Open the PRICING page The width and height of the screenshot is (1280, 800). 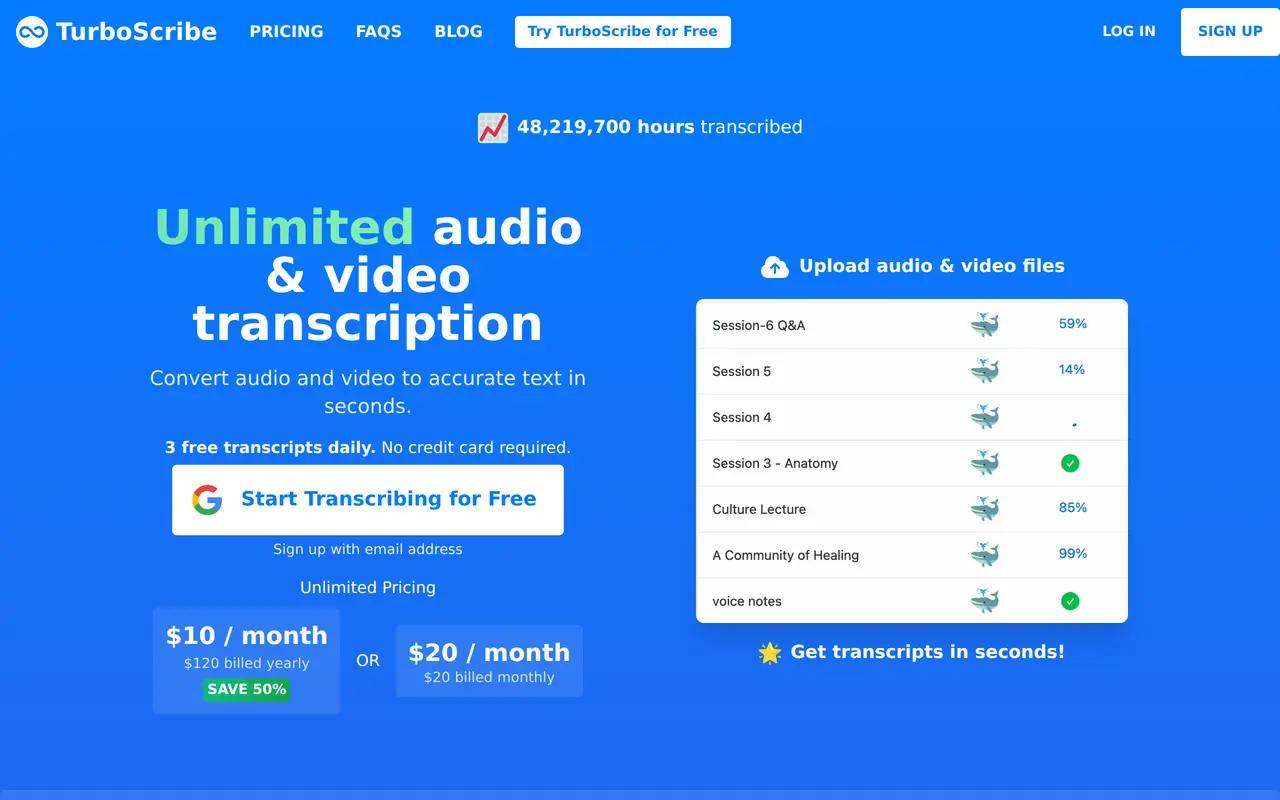click(286, 32)
